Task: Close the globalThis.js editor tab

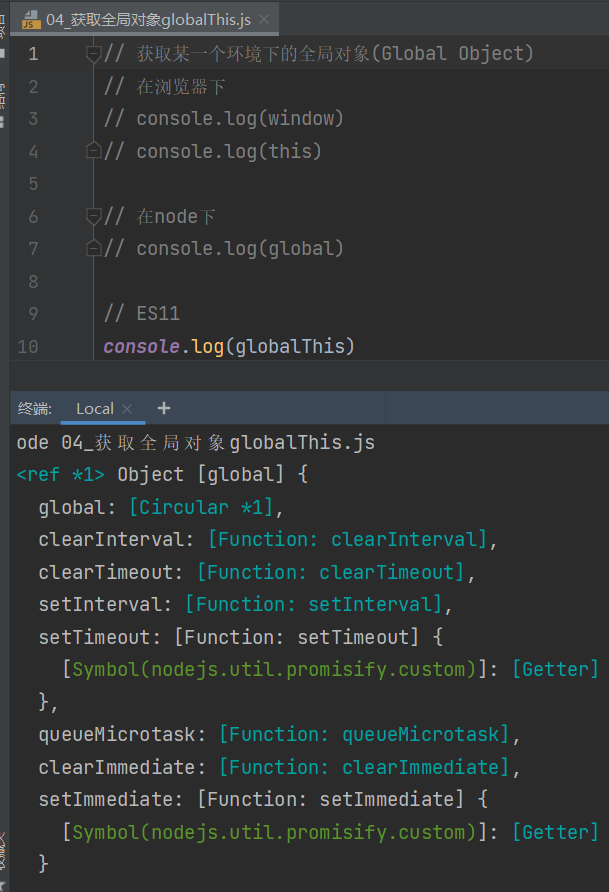Action: (x=264, y=19)
